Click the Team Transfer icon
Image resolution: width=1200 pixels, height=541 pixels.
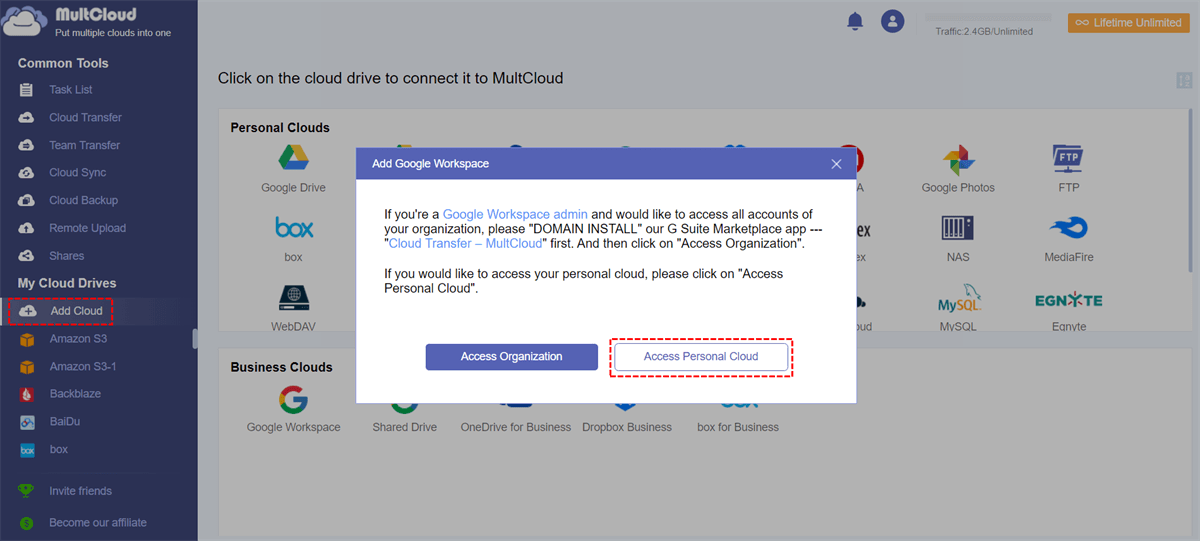(x=27, y=145)
